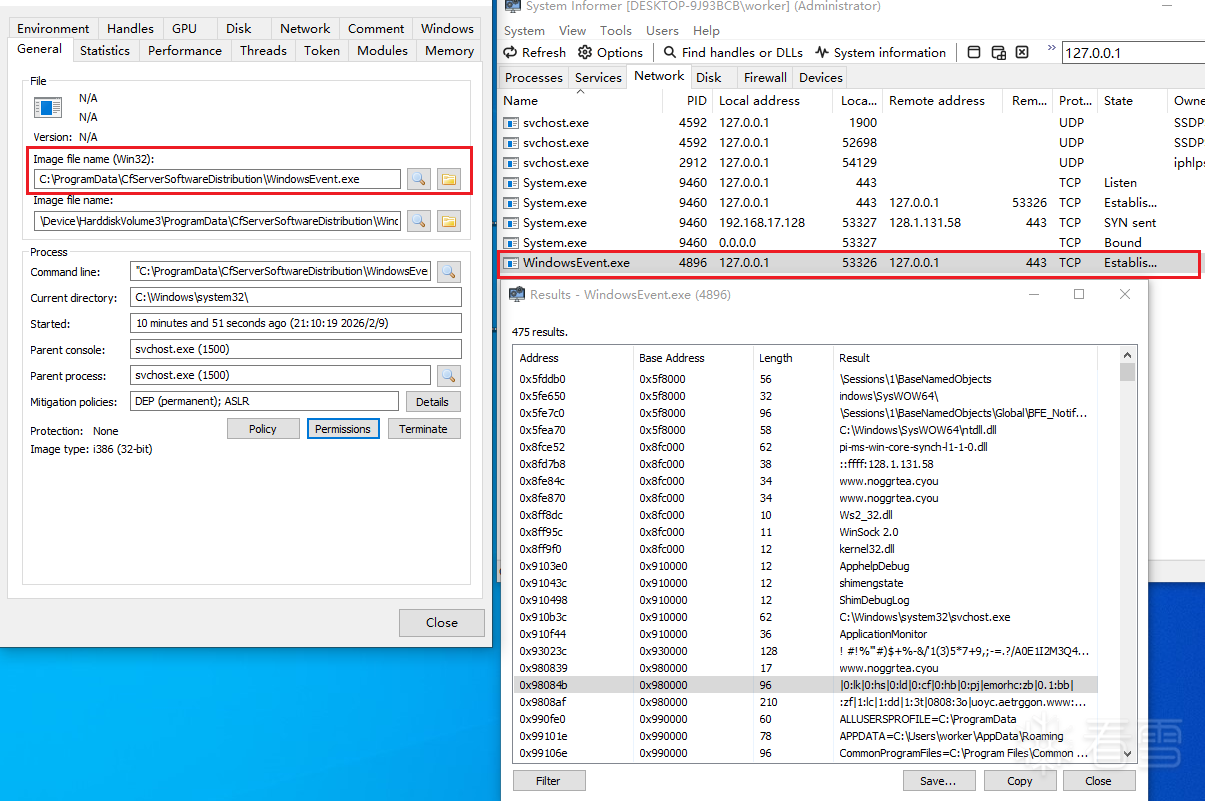1205x801 pixels.
Task: Click magnifier icon next to Win32 image file name
Action: (419, 179)
